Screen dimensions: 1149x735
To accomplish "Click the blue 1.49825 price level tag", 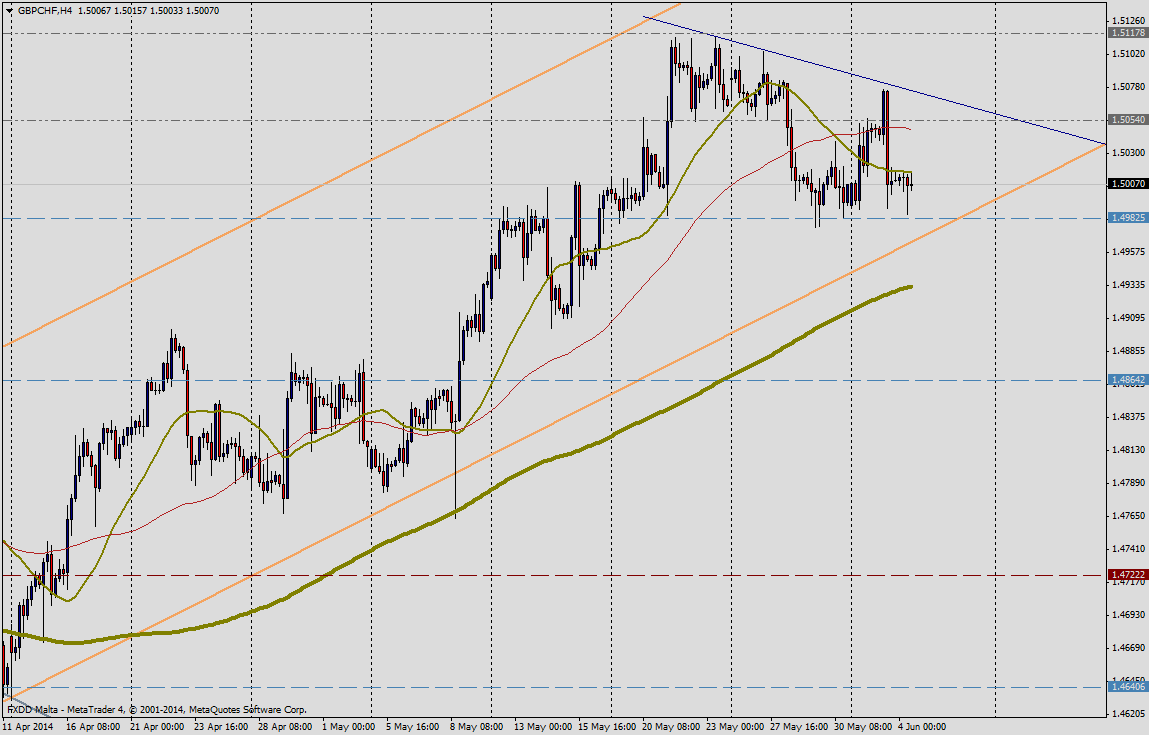I will [1127, 217].
